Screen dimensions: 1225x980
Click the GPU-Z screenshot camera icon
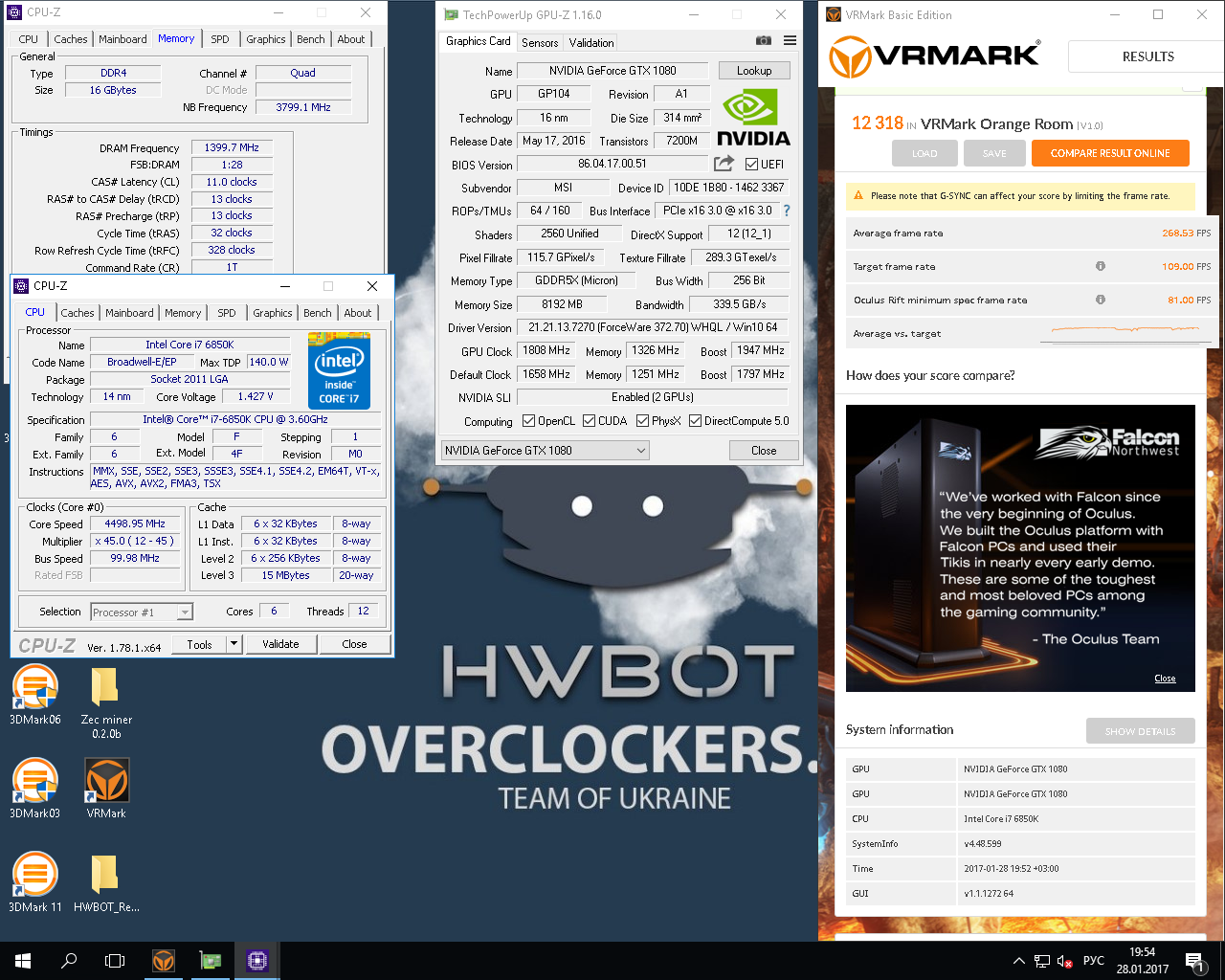[763, 40]
